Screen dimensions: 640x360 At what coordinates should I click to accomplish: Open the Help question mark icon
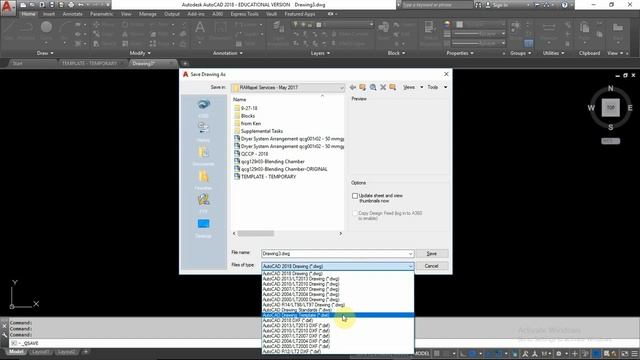[x=564, y=5]
